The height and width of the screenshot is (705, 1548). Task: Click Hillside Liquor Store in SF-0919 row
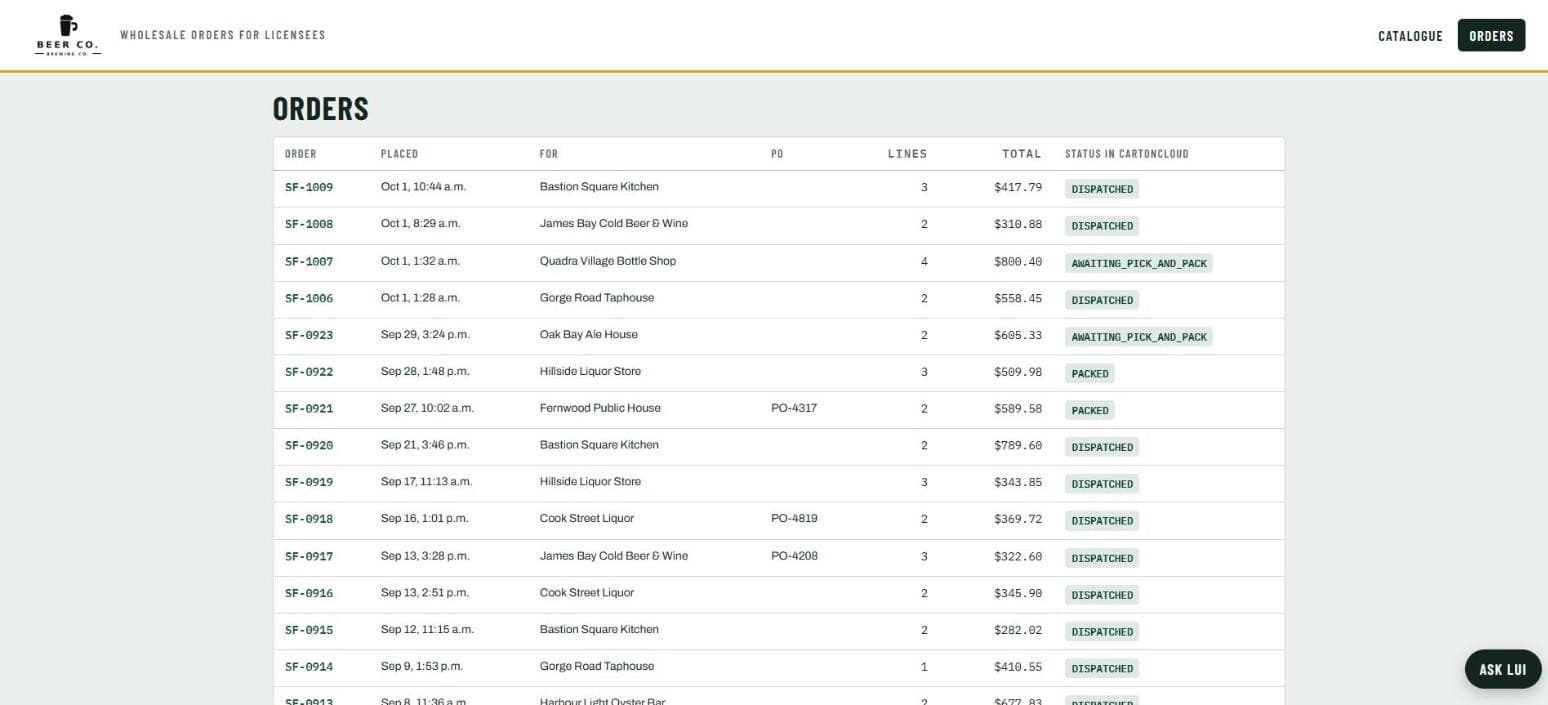point(590,482)
